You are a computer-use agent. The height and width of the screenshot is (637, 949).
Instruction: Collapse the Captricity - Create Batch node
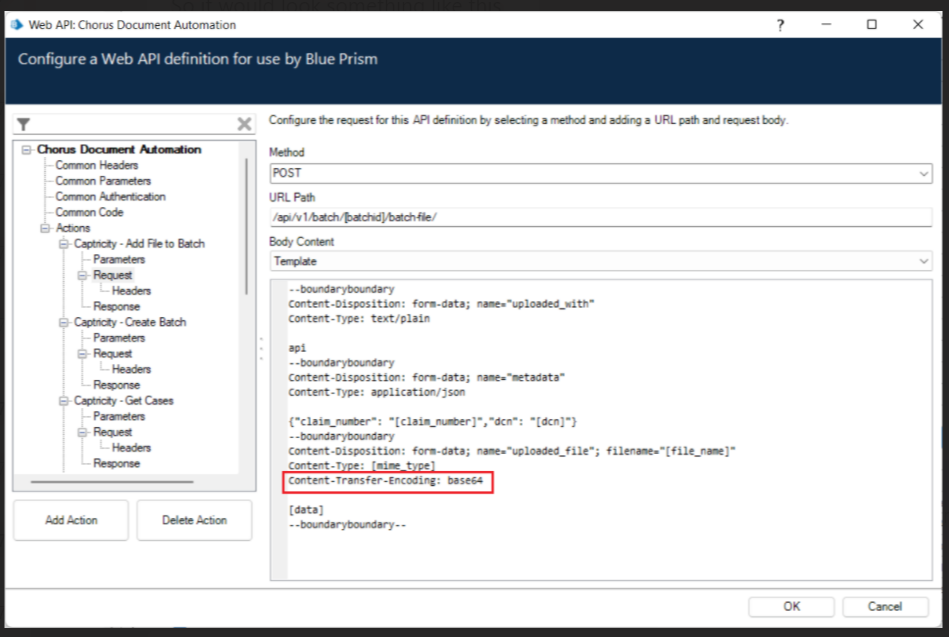[x=64, y=322]
